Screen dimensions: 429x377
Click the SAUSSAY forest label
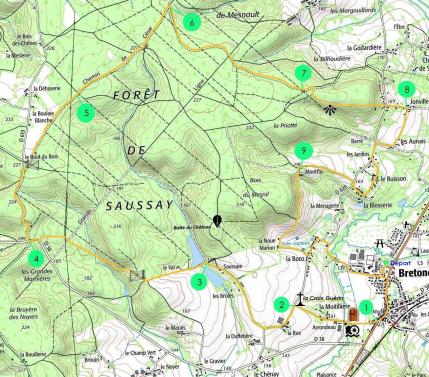click(139, 206)
